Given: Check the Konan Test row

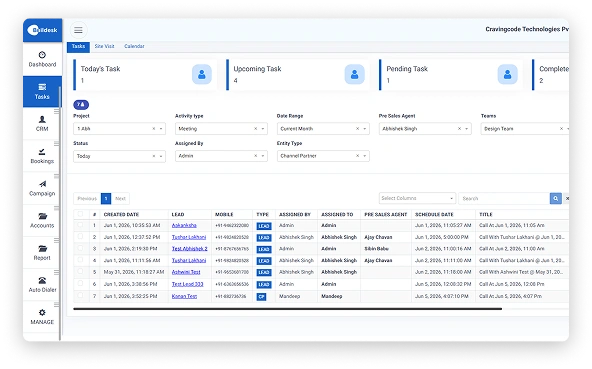Looking at the screenshot, I should [80, 296].
